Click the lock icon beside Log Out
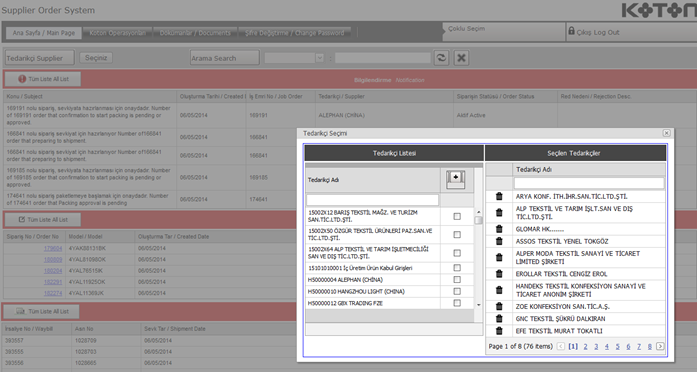697x372 pixels. click(x=571, y=31)
